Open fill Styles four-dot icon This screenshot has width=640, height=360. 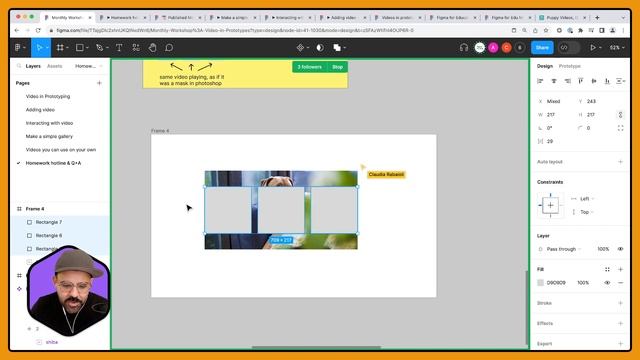pyautogui.click(x=607, y=269)
